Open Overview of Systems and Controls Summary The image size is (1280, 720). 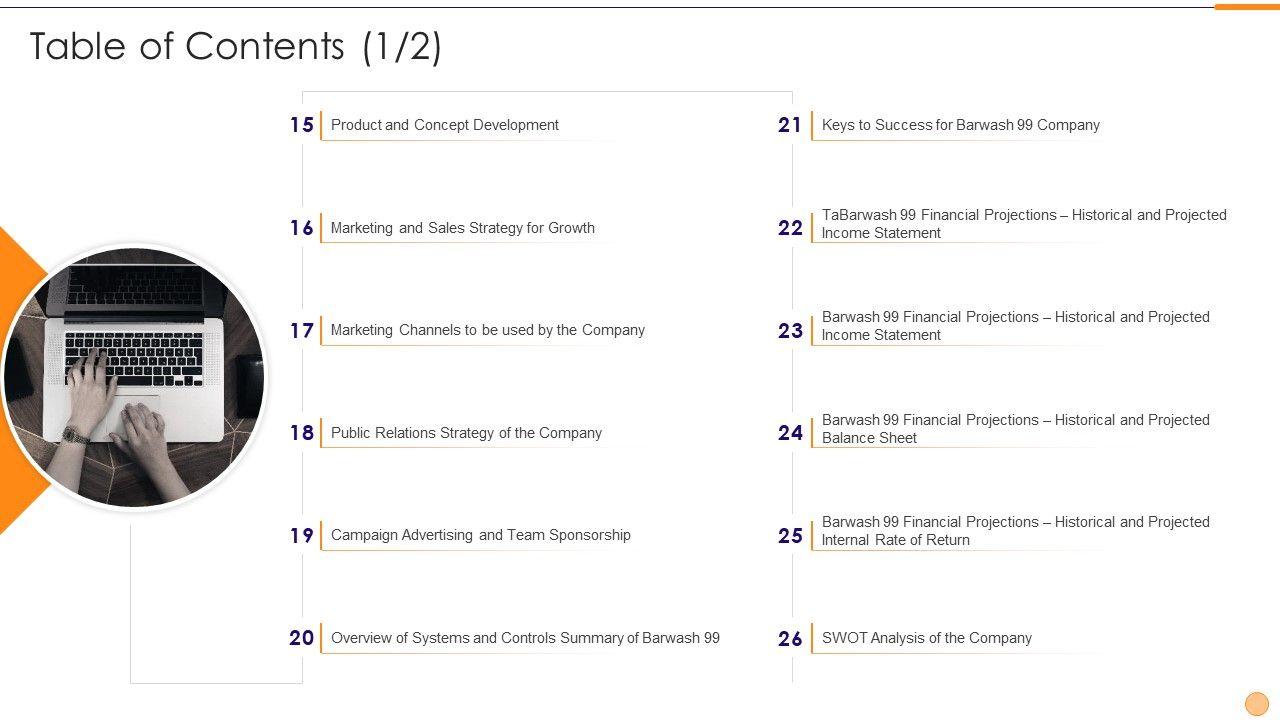(x=525, y=638)
